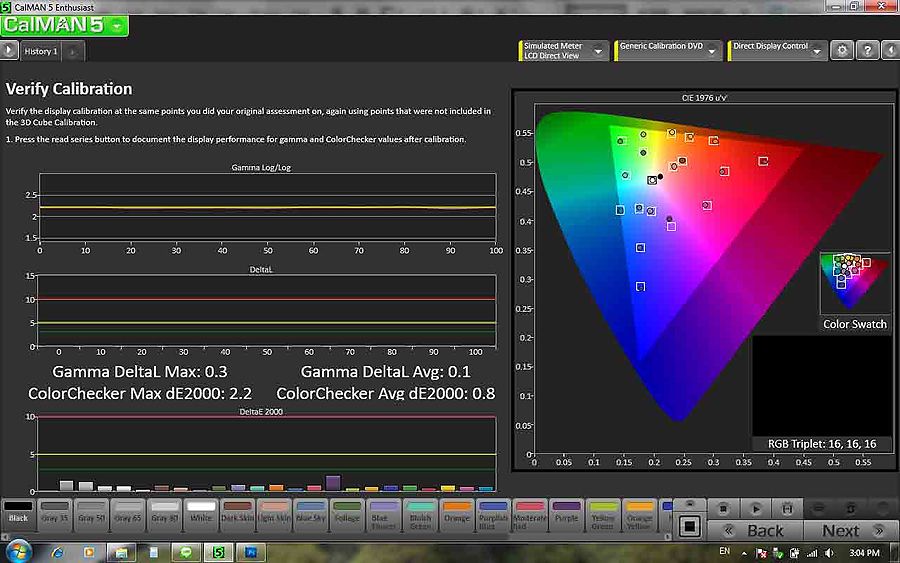
Task: Expand the Direct Display Control dropdown
Action: click(x=817, y=50)
